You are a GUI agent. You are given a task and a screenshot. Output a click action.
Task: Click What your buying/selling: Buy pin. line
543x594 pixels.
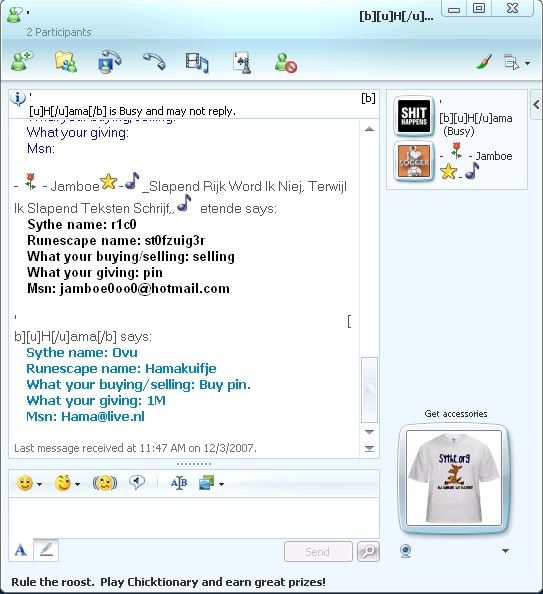point(138,385)
